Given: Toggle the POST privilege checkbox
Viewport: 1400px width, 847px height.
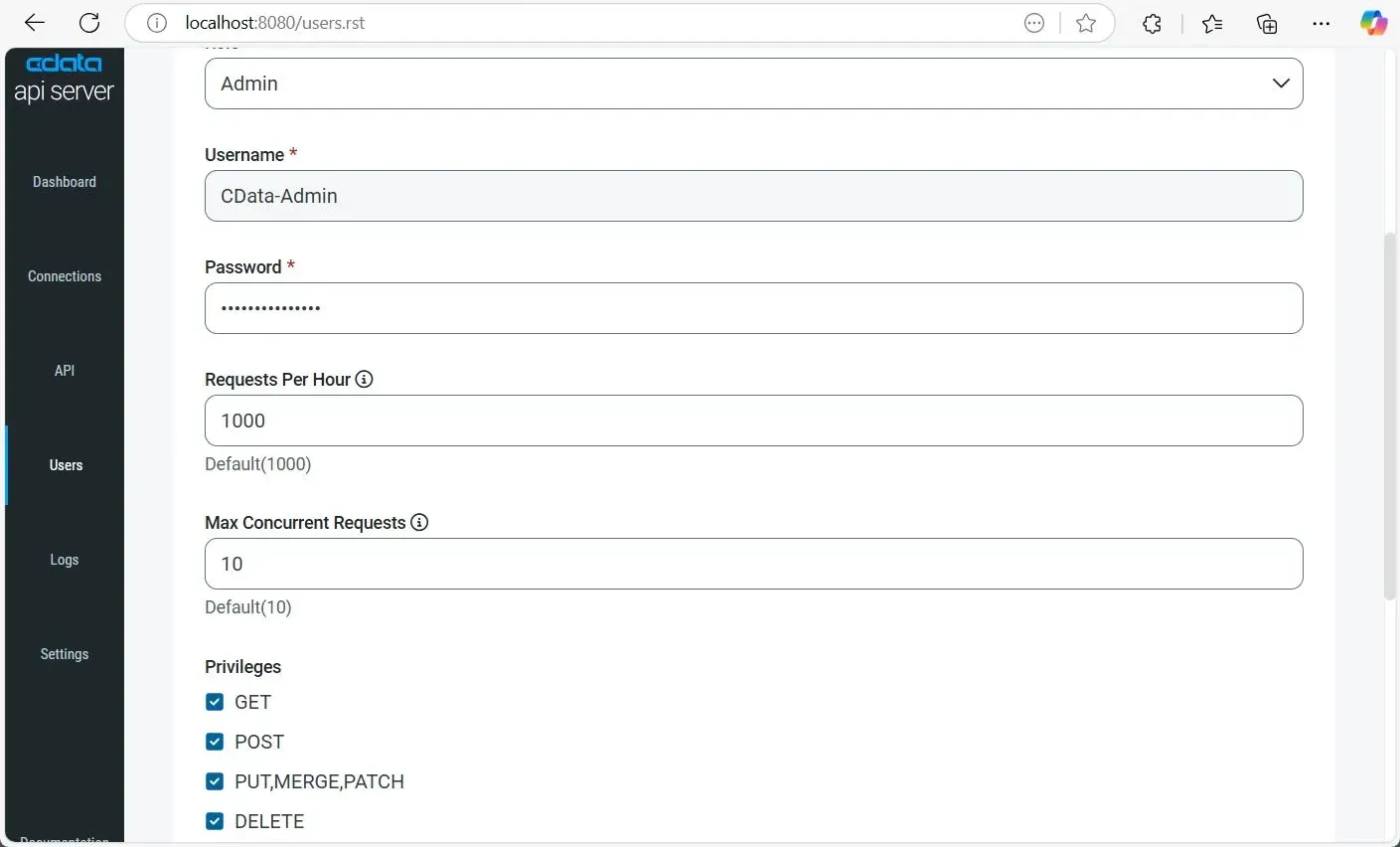Looking at the screenshot, I should 215,742.
